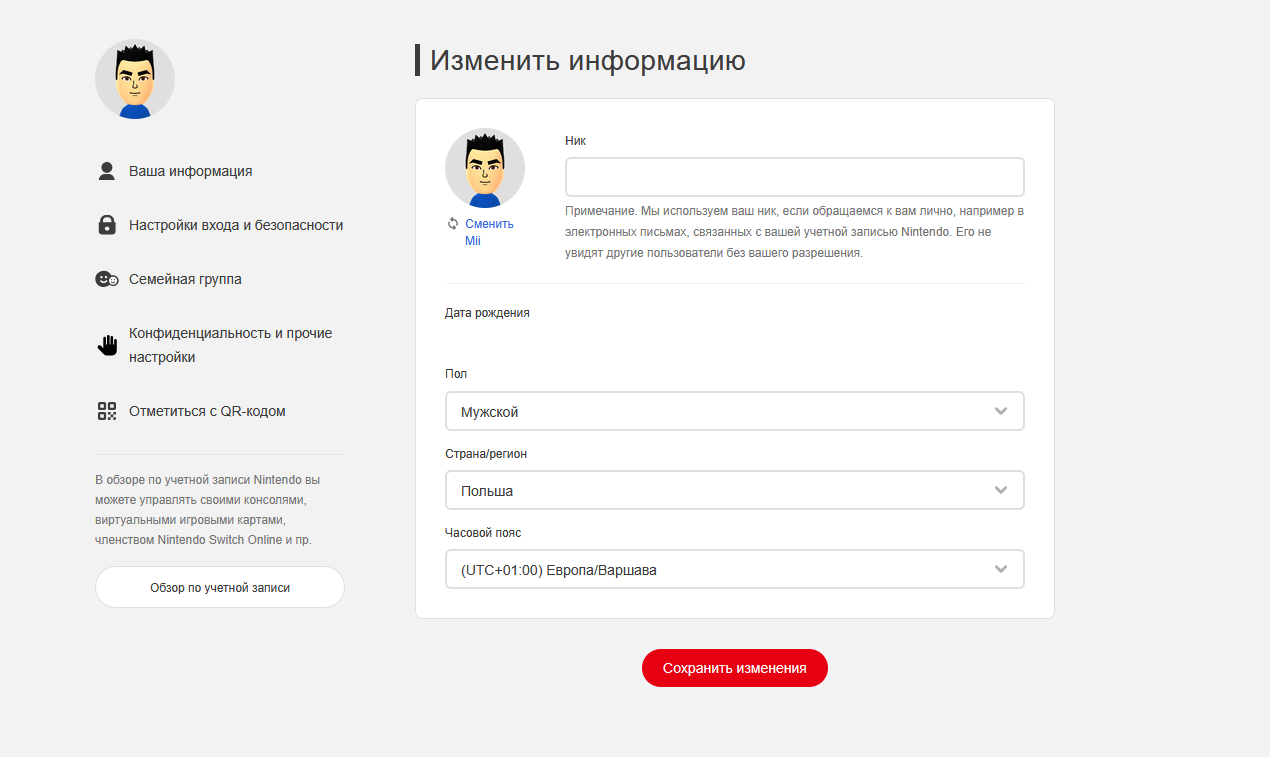
Task: Click the hand icon for privacy settings
Action: pyautogui.click(x=107, y=345)
